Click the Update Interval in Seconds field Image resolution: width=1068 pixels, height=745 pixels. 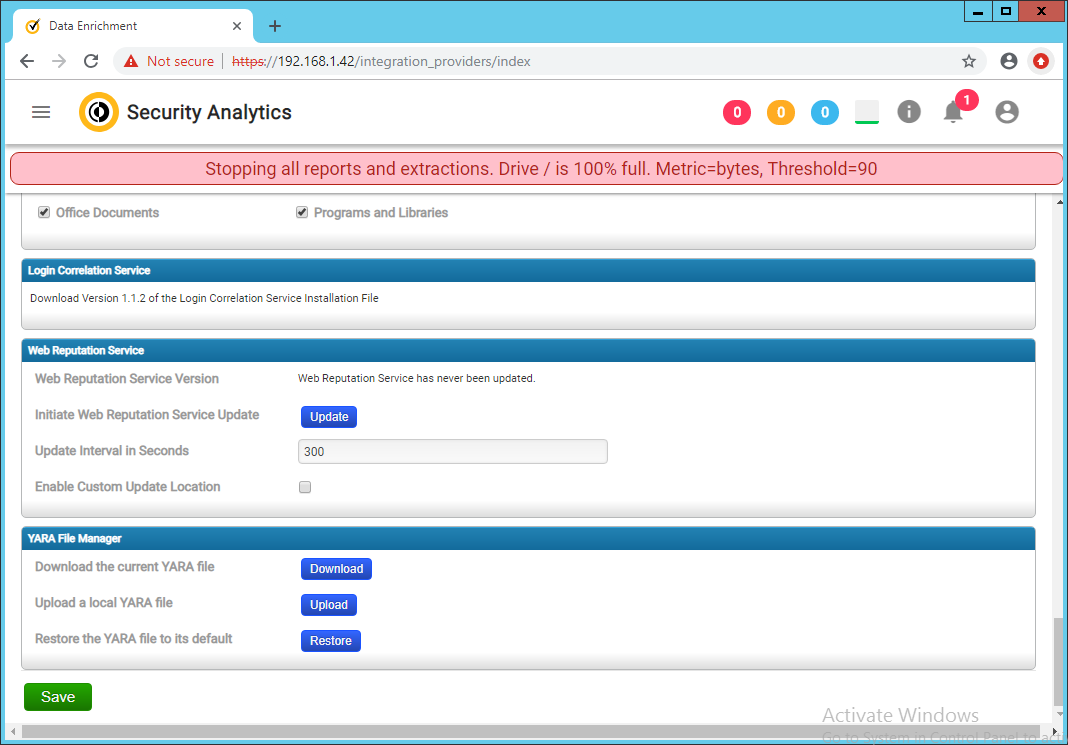pos(452,452)
